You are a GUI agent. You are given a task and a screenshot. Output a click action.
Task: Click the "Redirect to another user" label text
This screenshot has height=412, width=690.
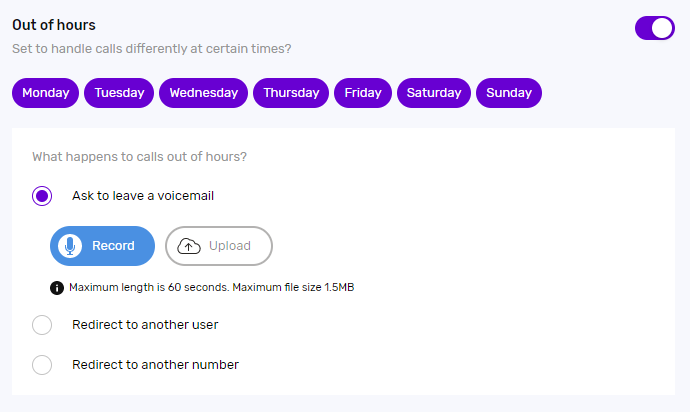[x=145, y=325]
